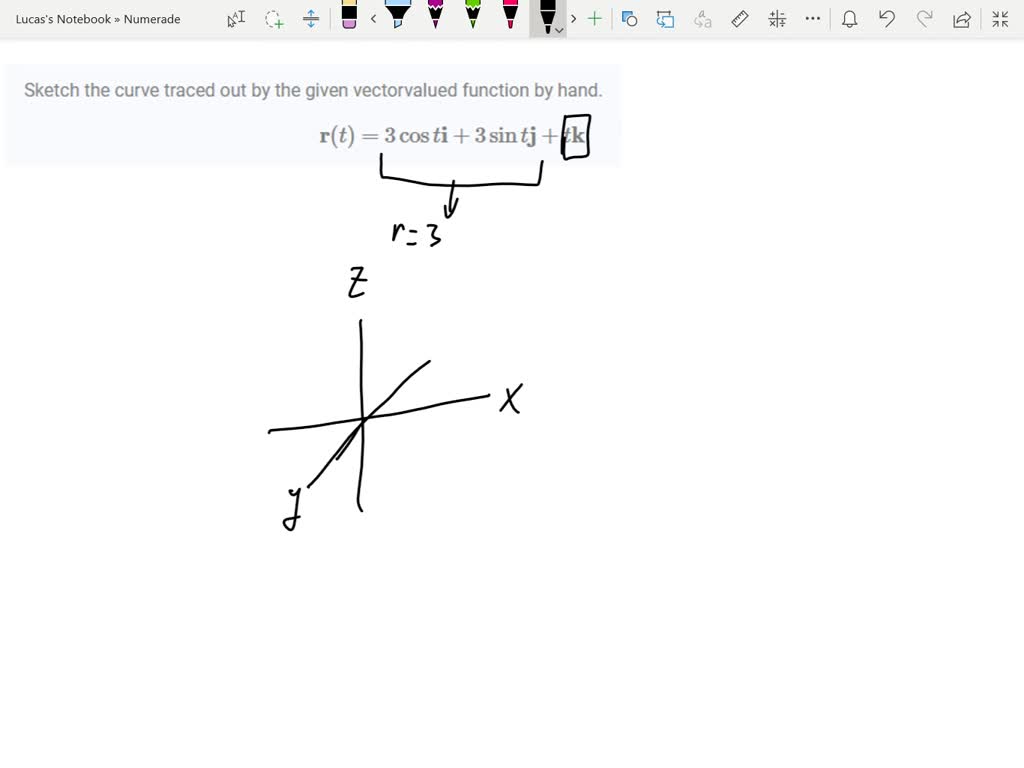The image size is (1024, 768).
Task: Activate the Convert Ink to Text tool
Action: pos(701,18)
